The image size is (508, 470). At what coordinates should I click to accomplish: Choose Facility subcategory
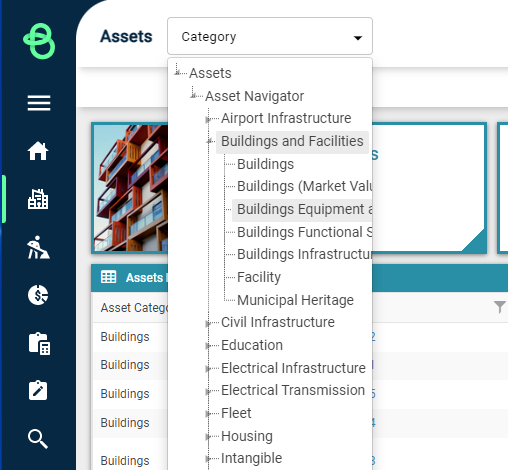click(259, 277)
